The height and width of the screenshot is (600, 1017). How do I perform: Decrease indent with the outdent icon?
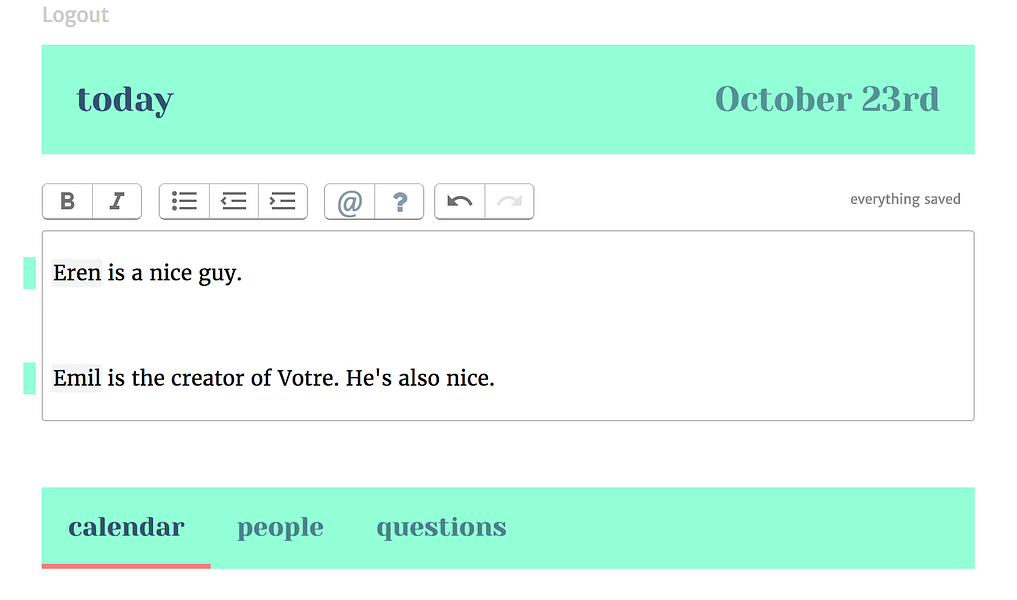tap(233, 201)
